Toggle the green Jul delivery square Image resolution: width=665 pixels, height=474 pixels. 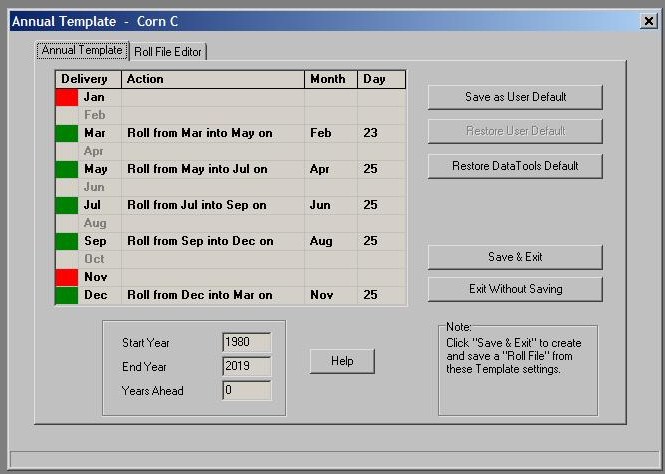click(67, 205)
